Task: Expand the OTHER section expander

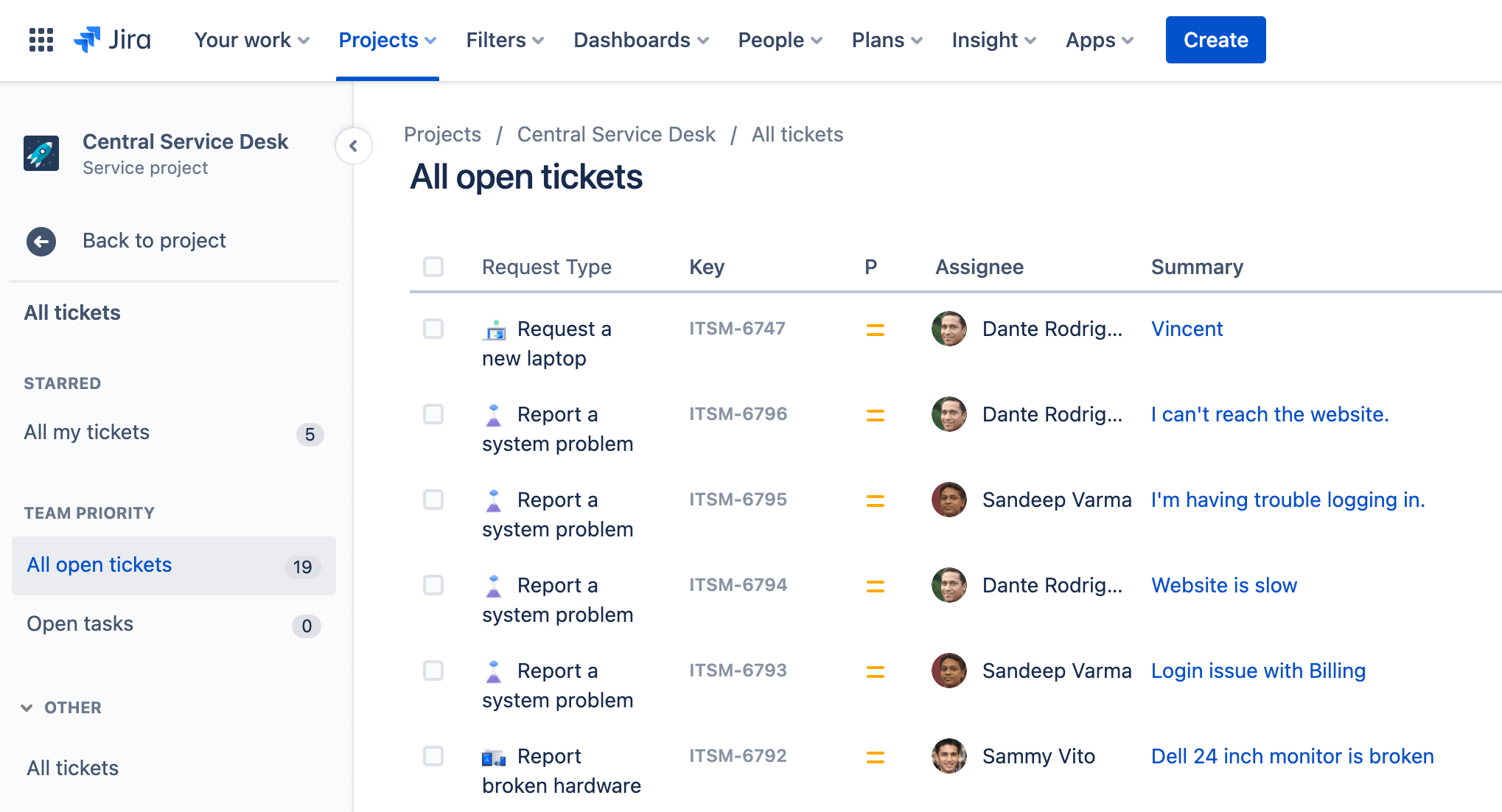Action: (x=27, y=706)
